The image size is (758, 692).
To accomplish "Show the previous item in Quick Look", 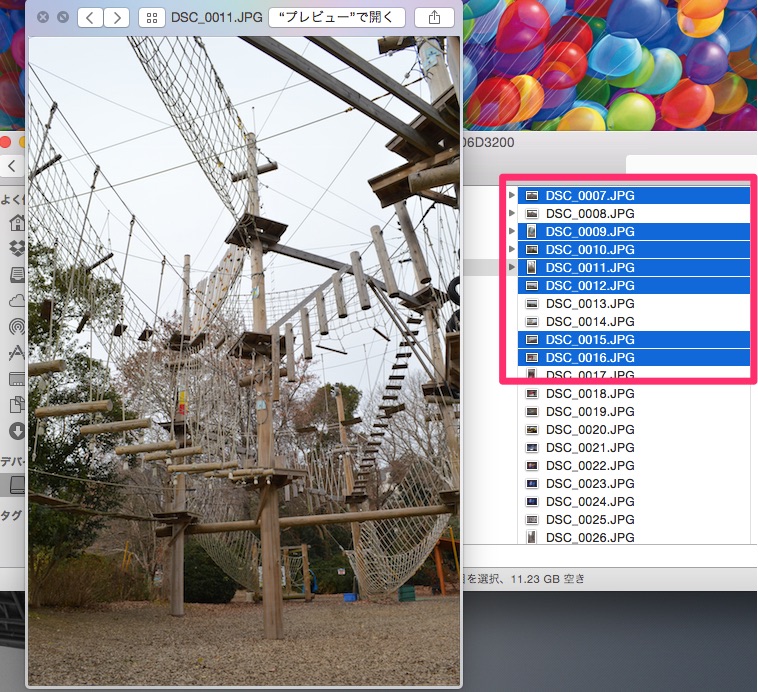I will coord(91,17).
